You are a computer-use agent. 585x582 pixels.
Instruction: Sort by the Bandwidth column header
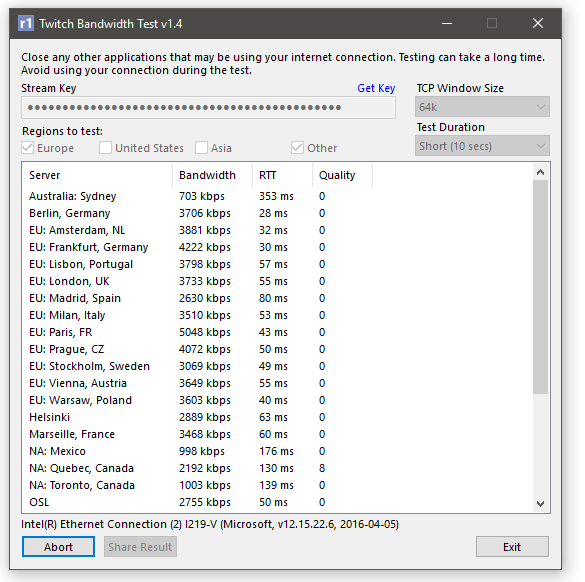[212, 175]
